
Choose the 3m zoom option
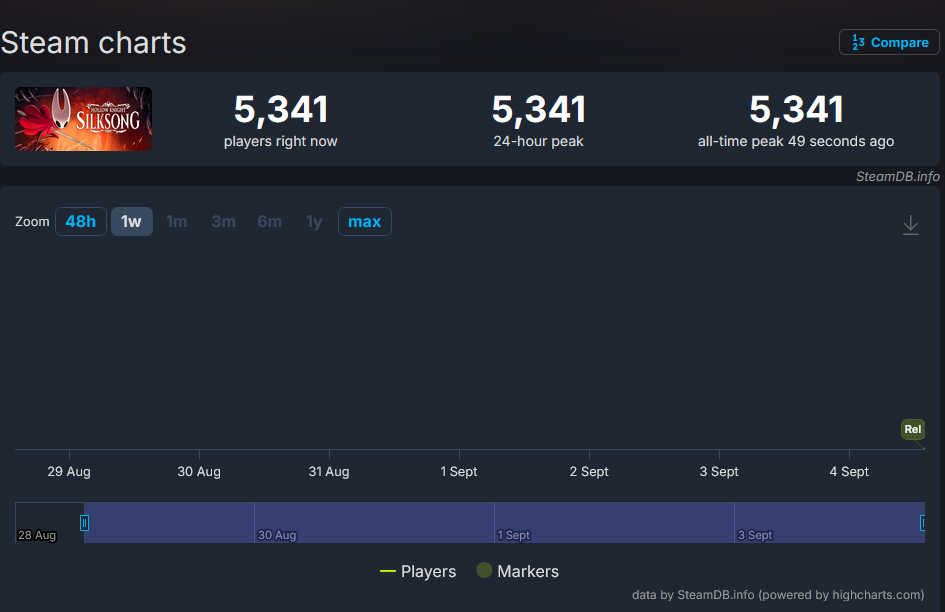coord(224,221)
